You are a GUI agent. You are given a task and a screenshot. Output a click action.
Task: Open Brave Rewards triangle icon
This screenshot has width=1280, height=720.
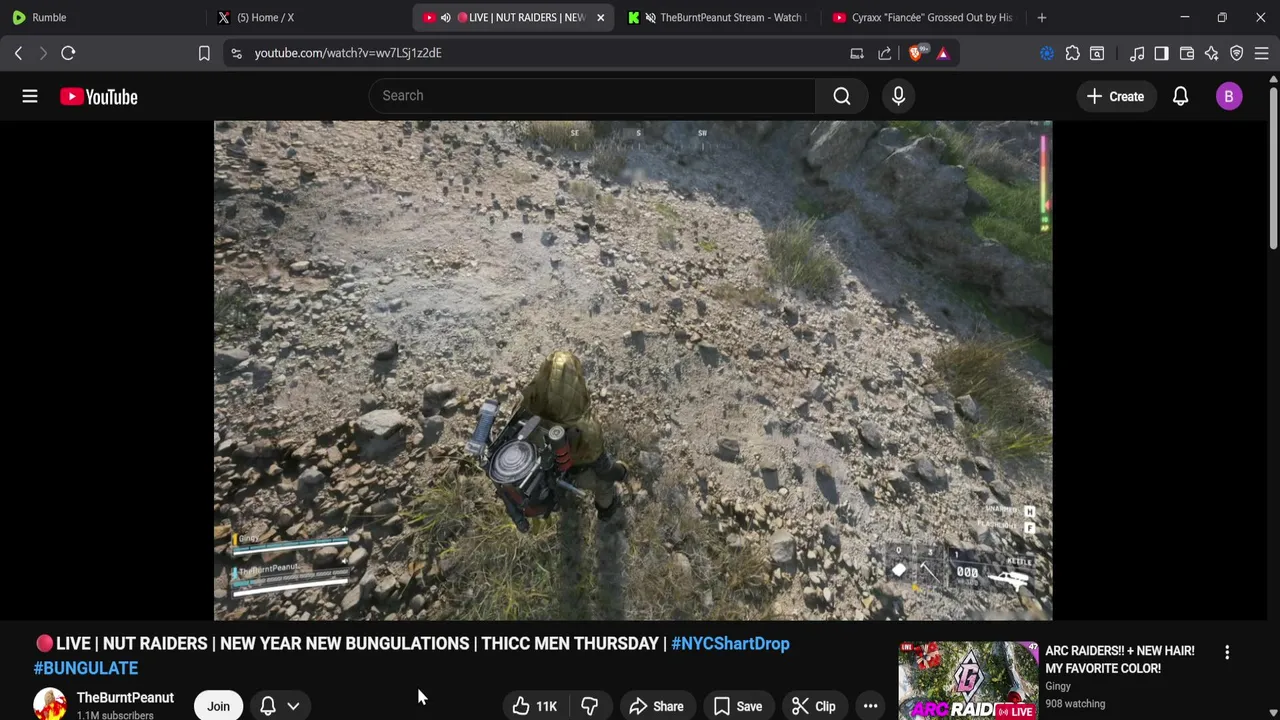click(x=943, y=53)
